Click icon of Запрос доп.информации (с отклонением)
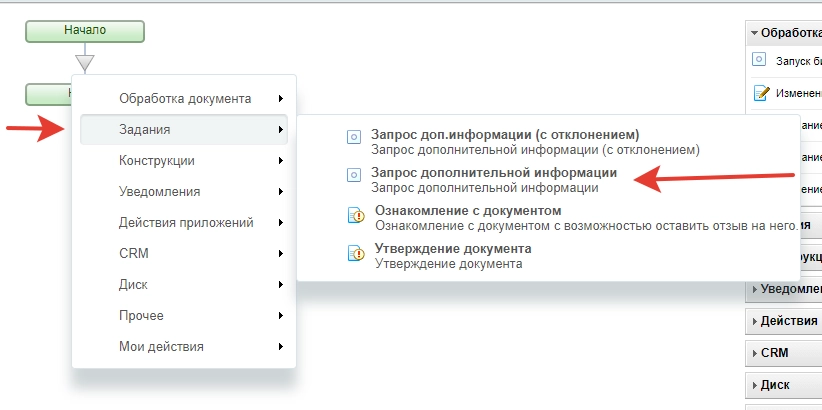This screenshot has height=410, width=822. pos(354,137)
